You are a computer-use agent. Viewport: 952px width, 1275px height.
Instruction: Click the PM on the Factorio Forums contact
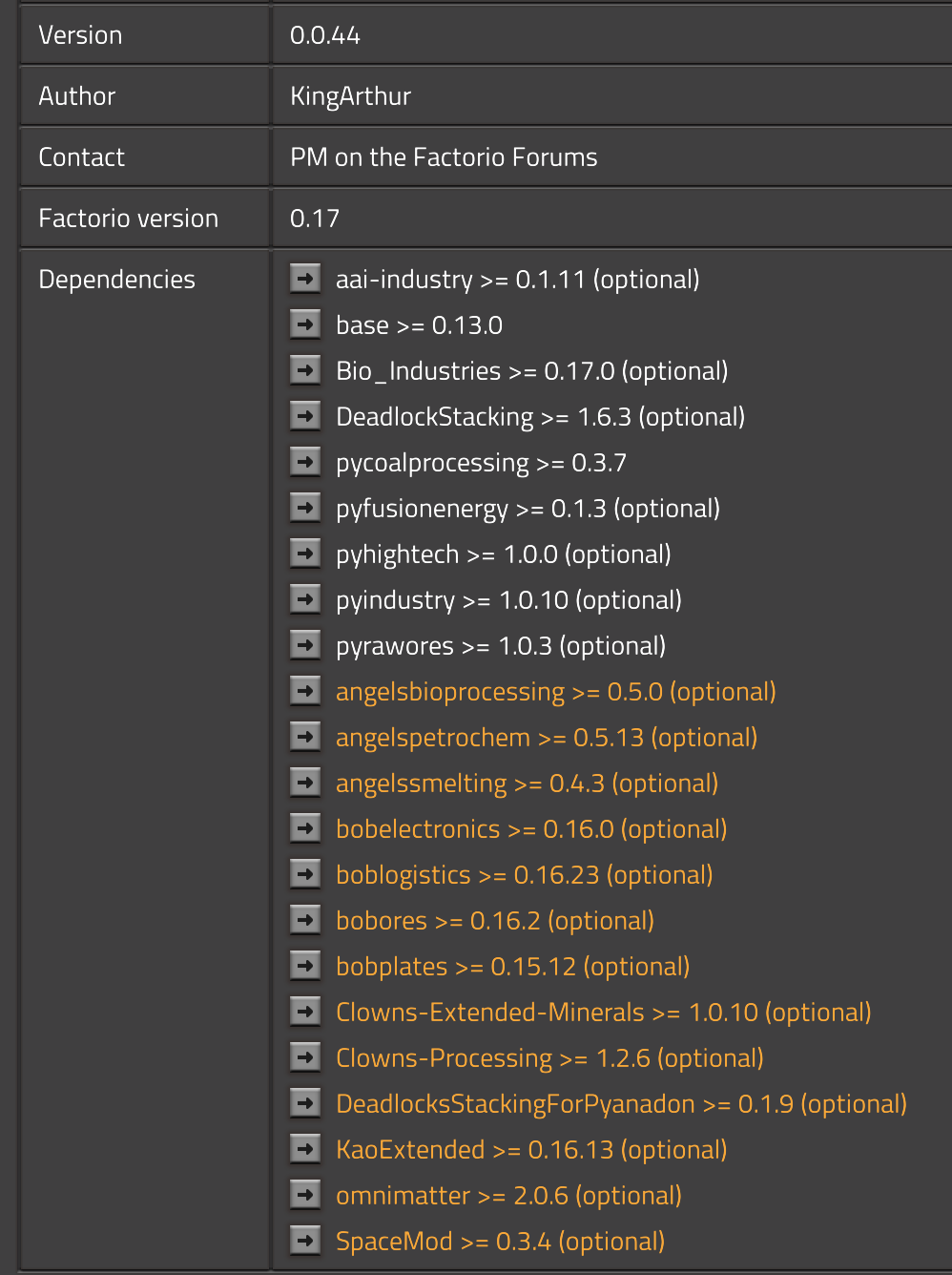(444, 157)
